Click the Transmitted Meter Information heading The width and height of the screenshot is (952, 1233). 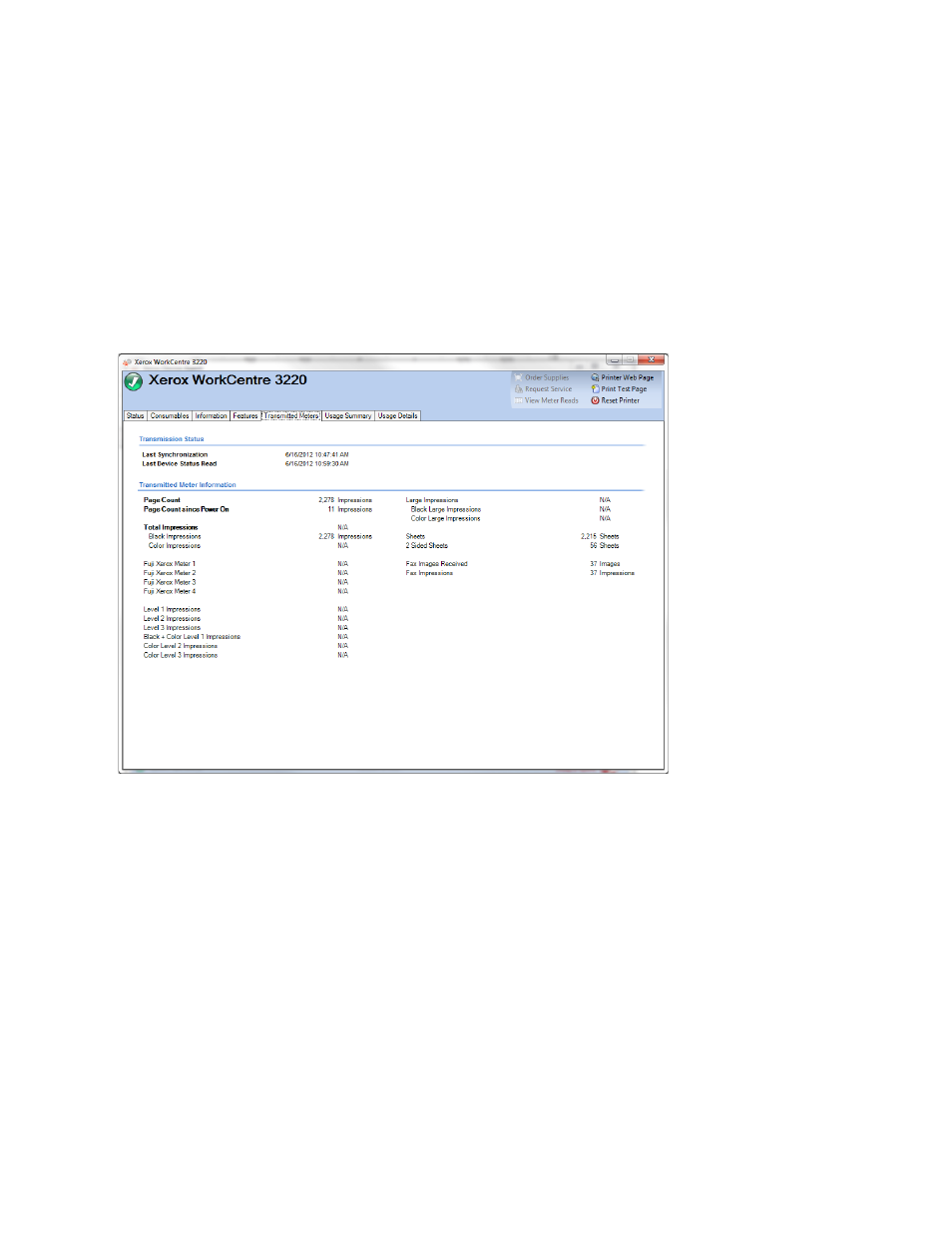tap(188, 485)
